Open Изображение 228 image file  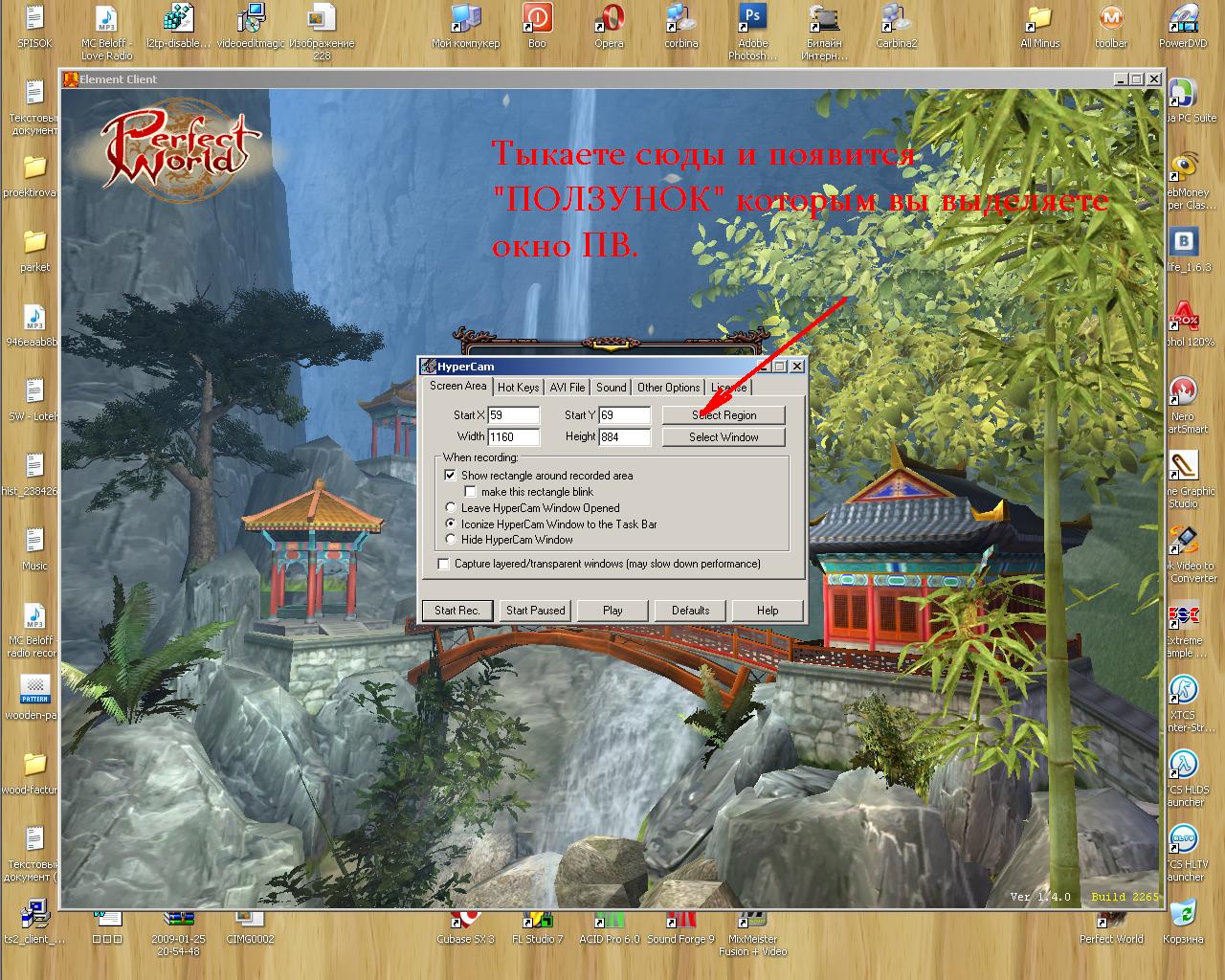tap(322, 33)
